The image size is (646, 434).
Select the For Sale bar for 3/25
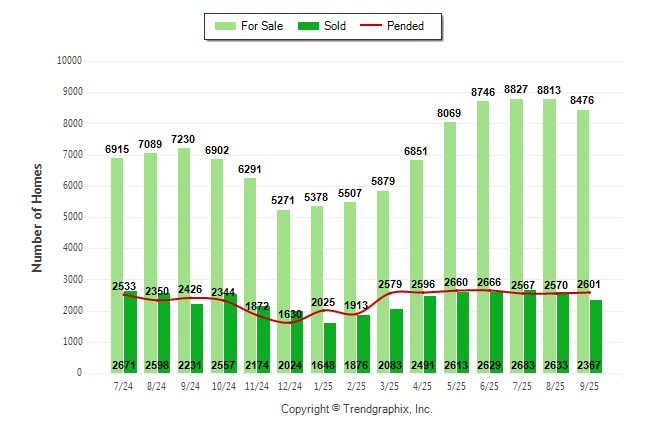pyautogui.click(x=385, y=260)
